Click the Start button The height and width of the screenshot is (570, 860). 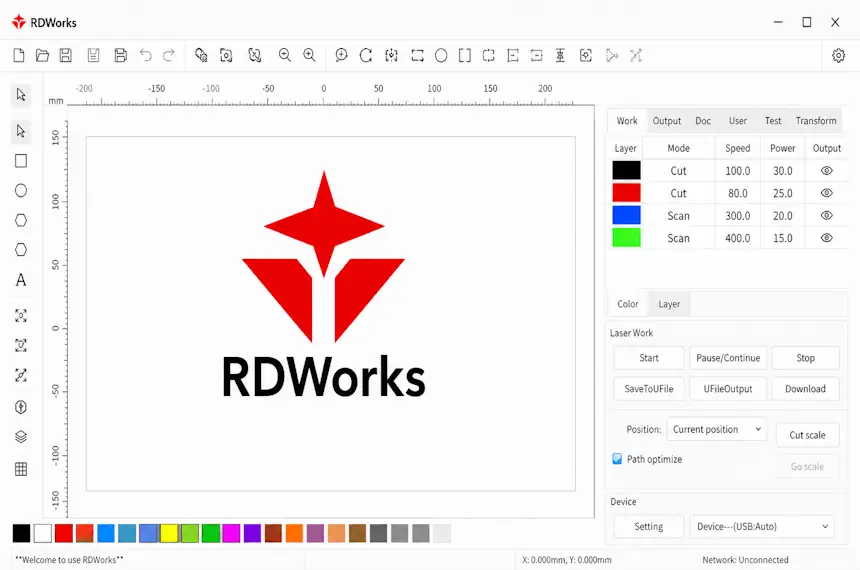[x=649, y=358]
